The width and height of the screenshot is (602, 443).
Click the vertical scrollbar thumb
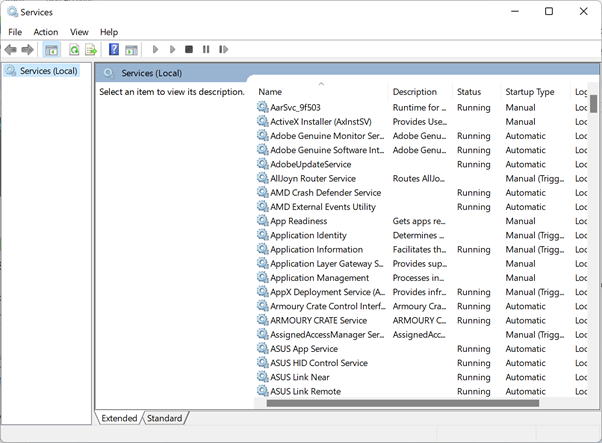[593, 104]
